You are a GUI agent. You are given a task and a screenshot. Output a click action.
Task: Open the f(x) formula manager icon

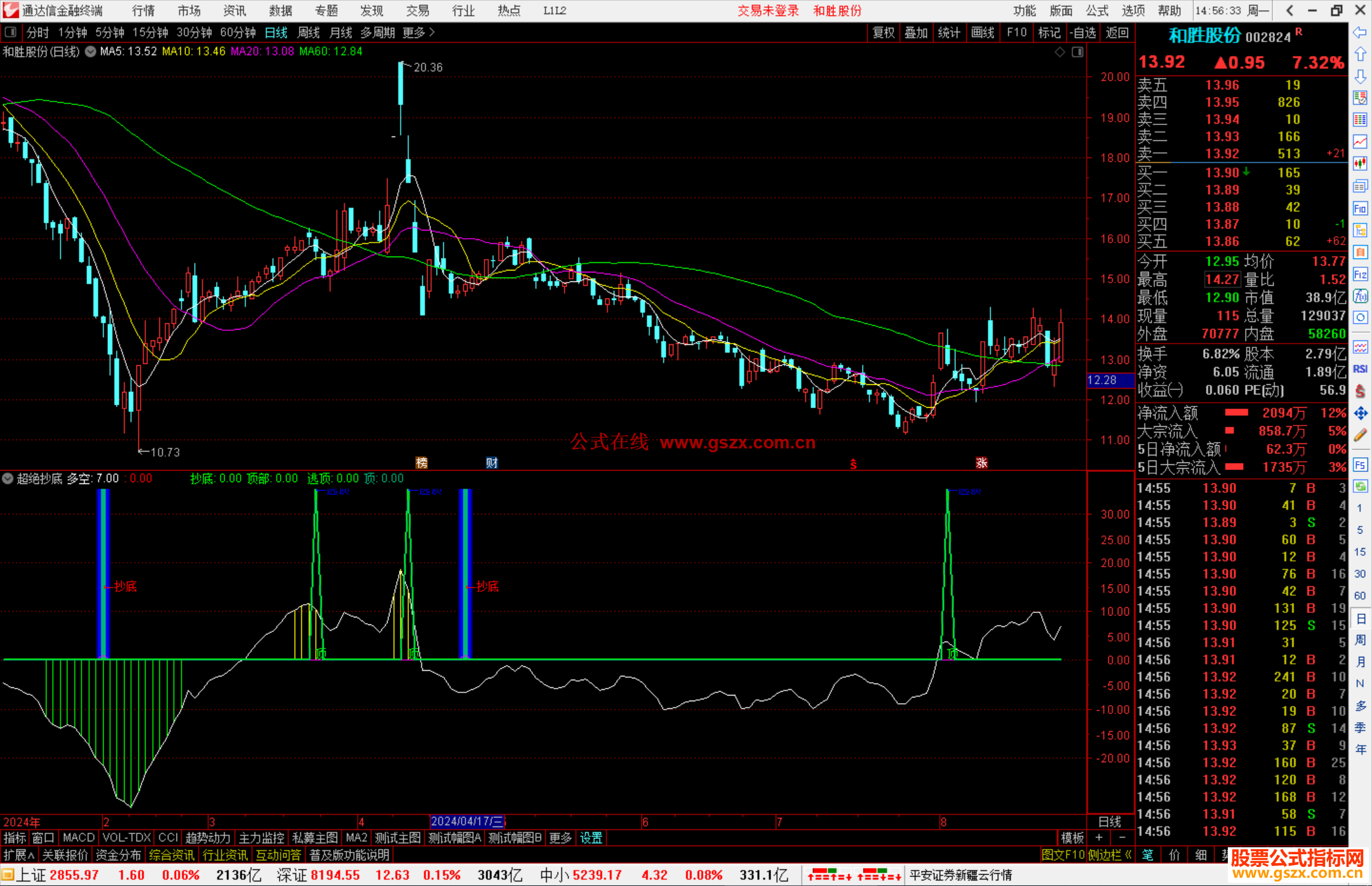(x=1360, y=296)
